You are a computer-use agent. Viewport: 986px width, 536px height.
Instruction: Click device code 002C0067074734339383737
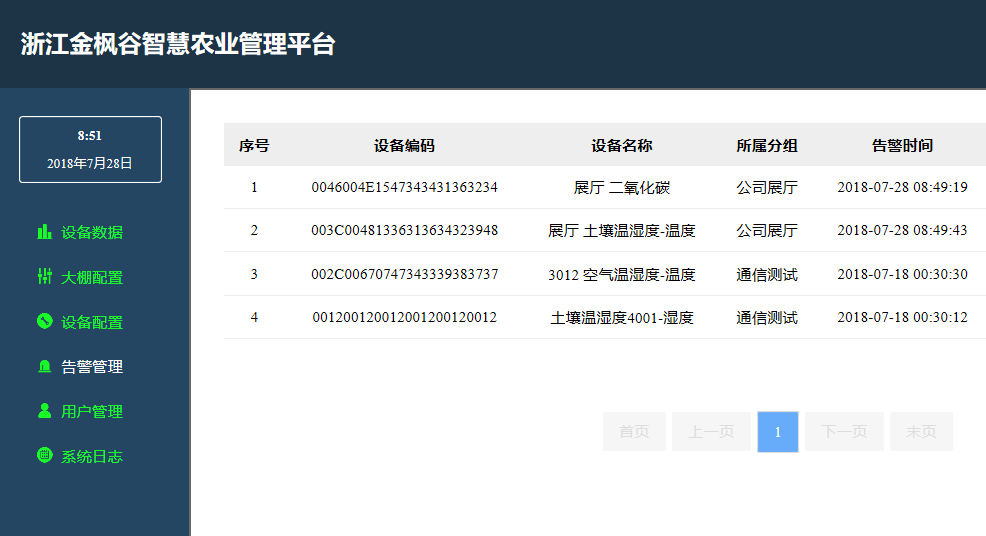click(404, 274)
